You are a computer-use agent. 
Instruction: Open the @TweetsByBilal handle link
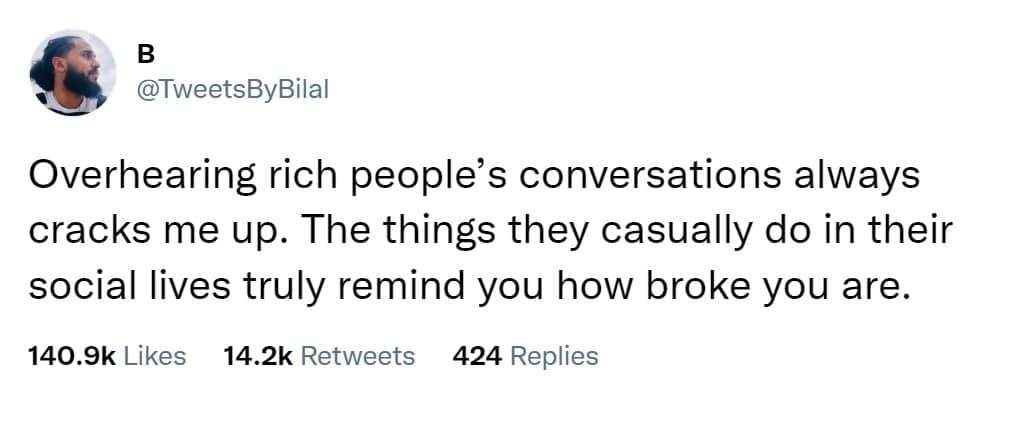tap(229, 89)
